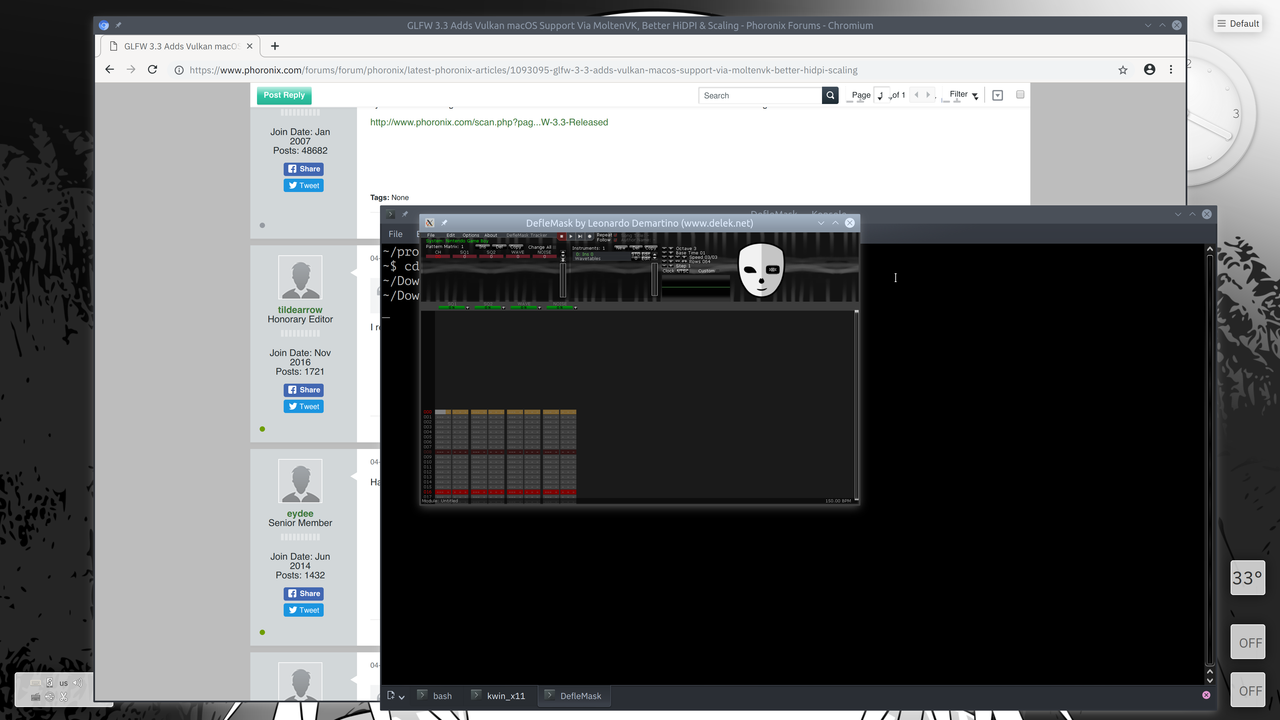Open the phoronix scan.php link
The height and width of the screenshot is (720, 1280).
click(x=489, y=122)
